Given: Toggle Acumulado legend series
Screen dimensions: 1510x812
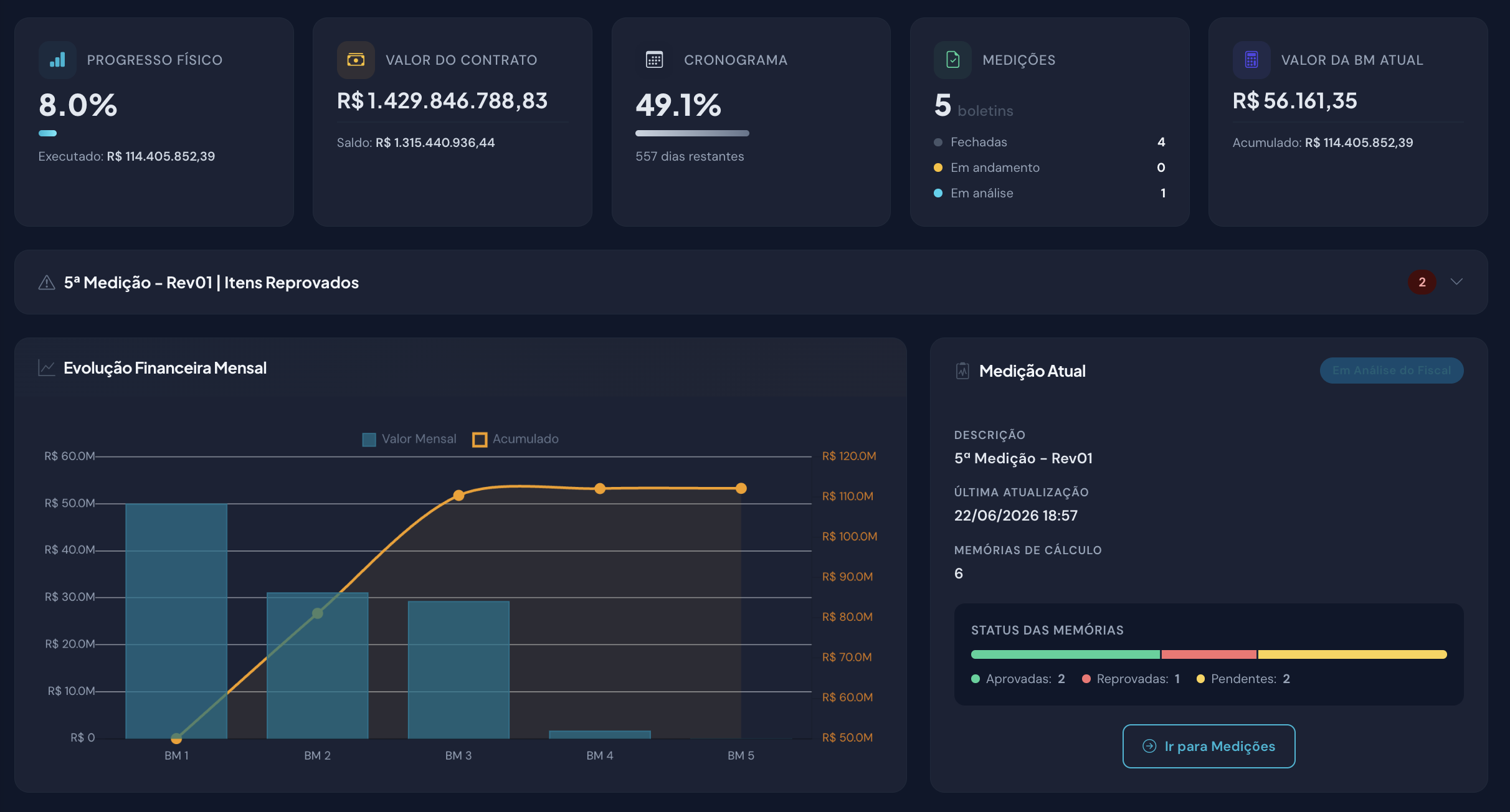Looking at the screenshot, I should (x=516, y=439).
